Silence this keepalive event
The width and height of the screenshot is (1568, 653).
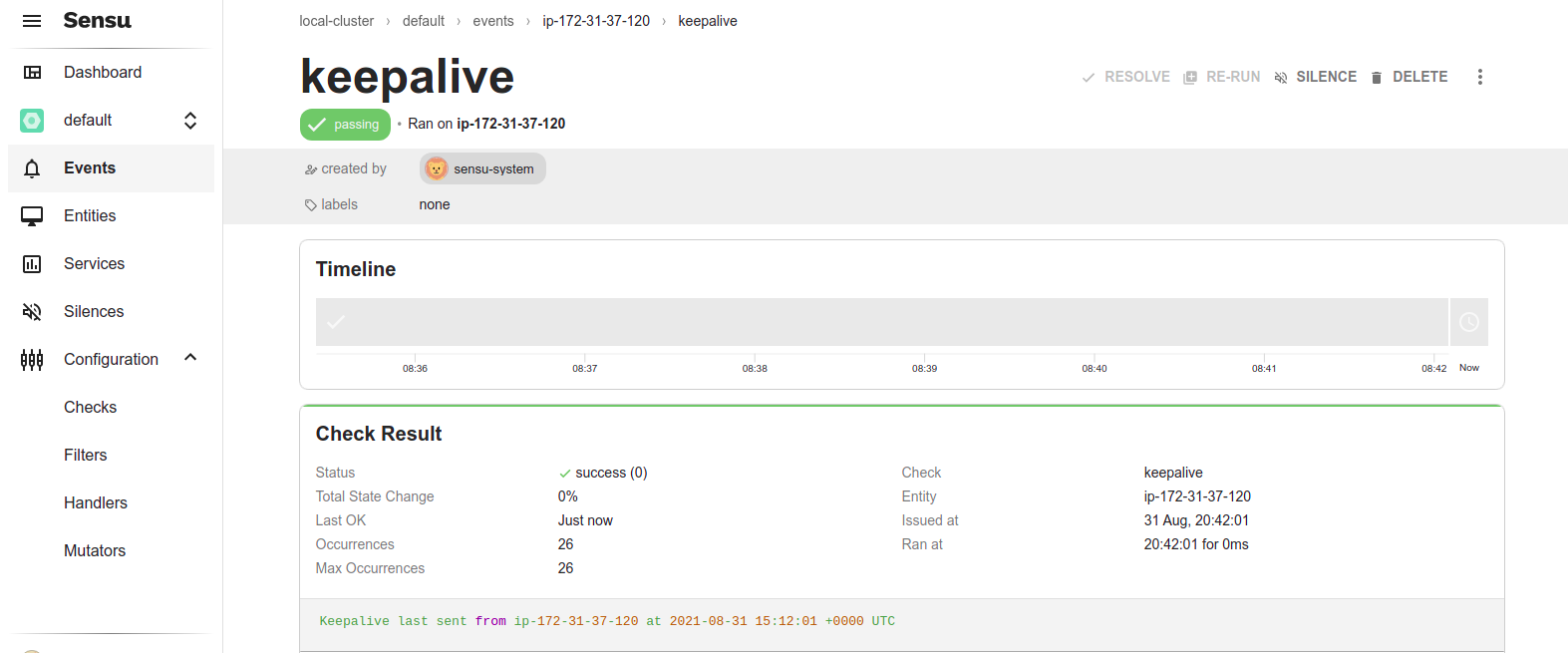point(1316,77)
